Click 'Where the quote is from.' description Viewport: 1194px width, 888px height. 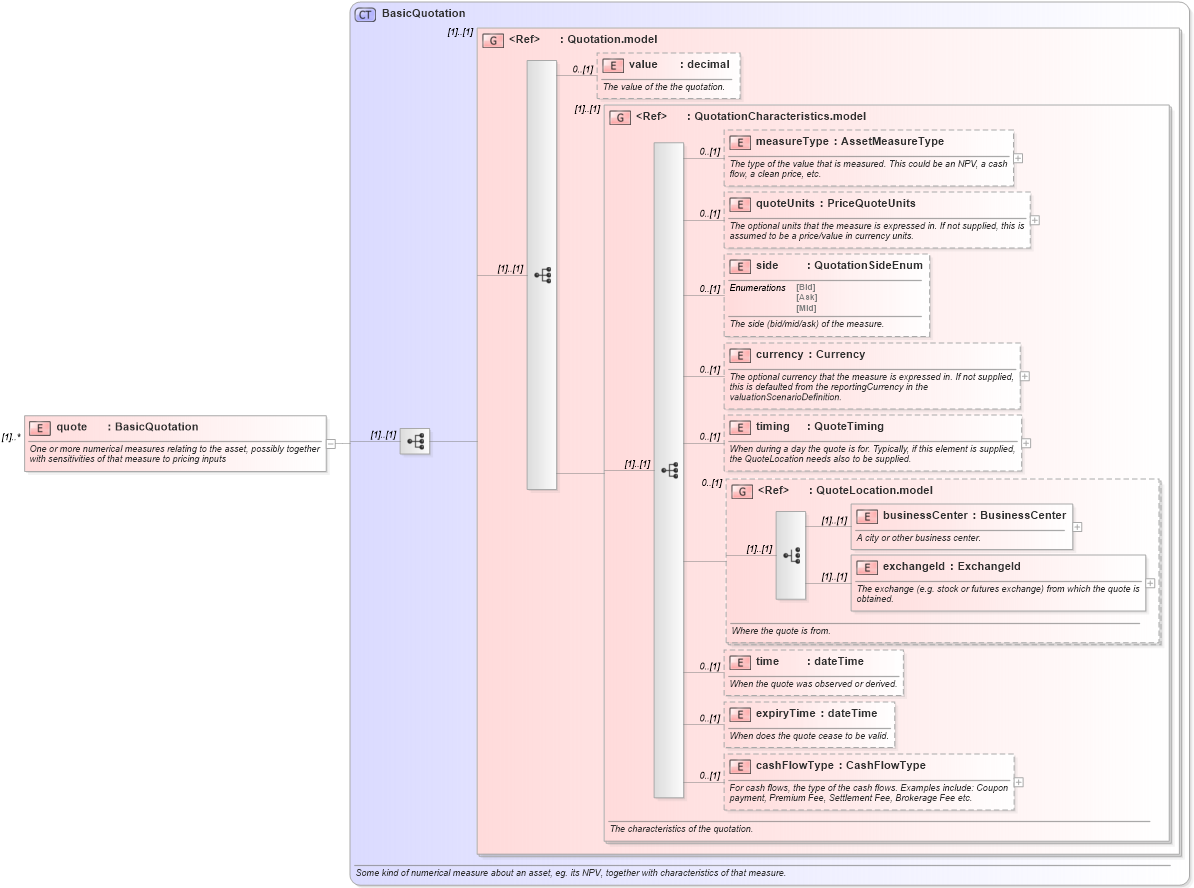(781, 631)
